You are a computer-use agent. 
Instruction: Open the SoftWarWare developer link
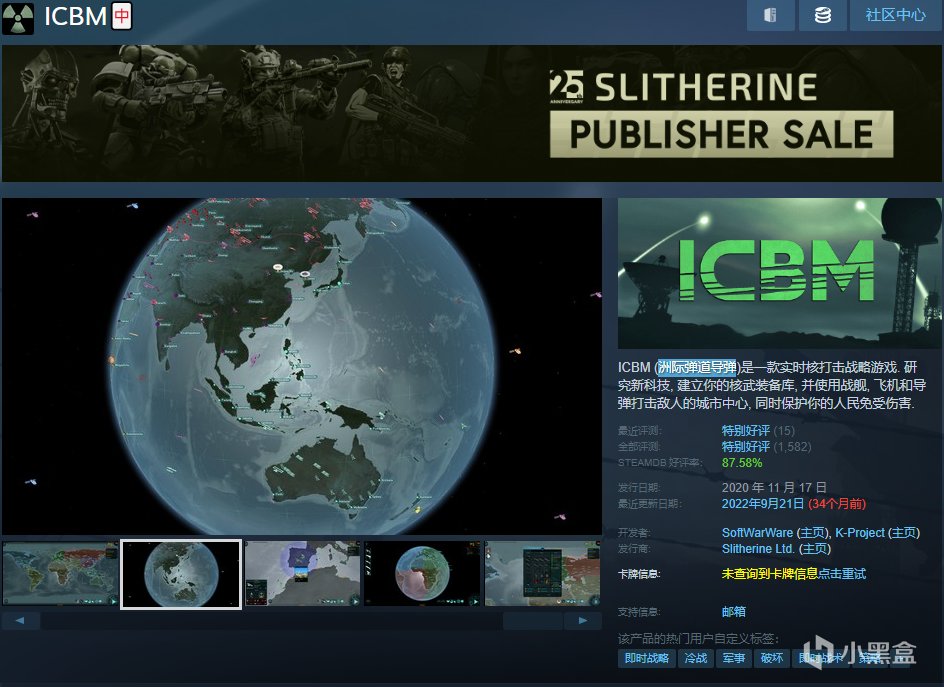point(757,532)
